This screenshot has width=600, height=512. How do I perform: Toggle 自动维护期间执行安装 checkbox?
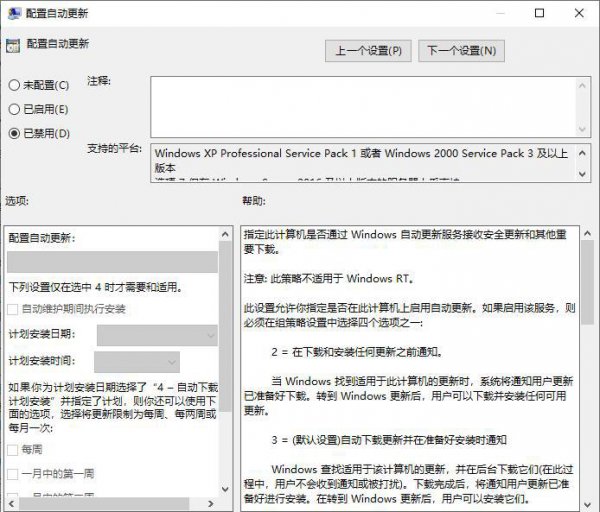13,309
